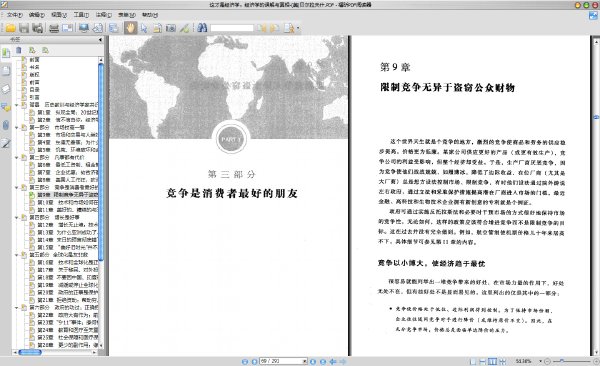Click the Print icon in toolbar
Screen dimensions: 600x366
point(54,28)
